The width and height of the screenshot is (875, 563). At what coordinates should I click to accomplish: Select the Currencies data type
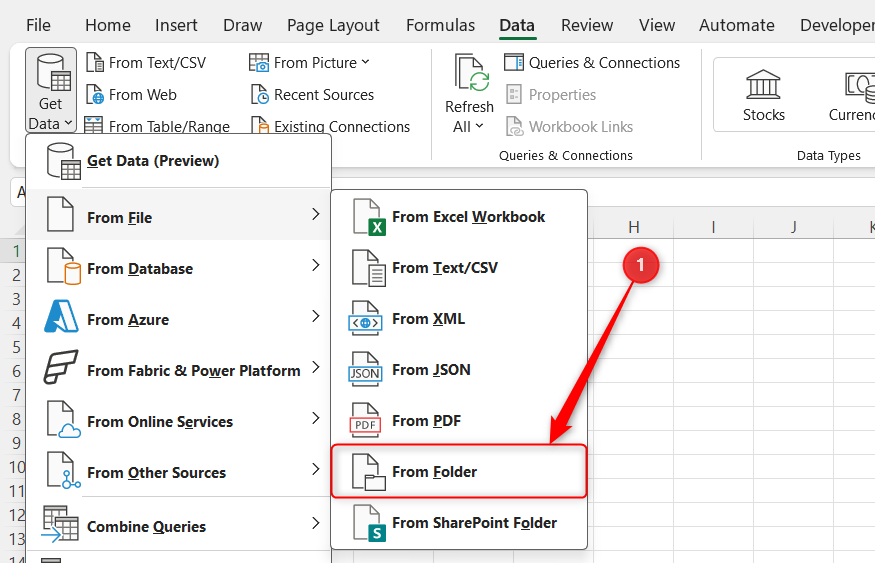click(x=854, y=95)
